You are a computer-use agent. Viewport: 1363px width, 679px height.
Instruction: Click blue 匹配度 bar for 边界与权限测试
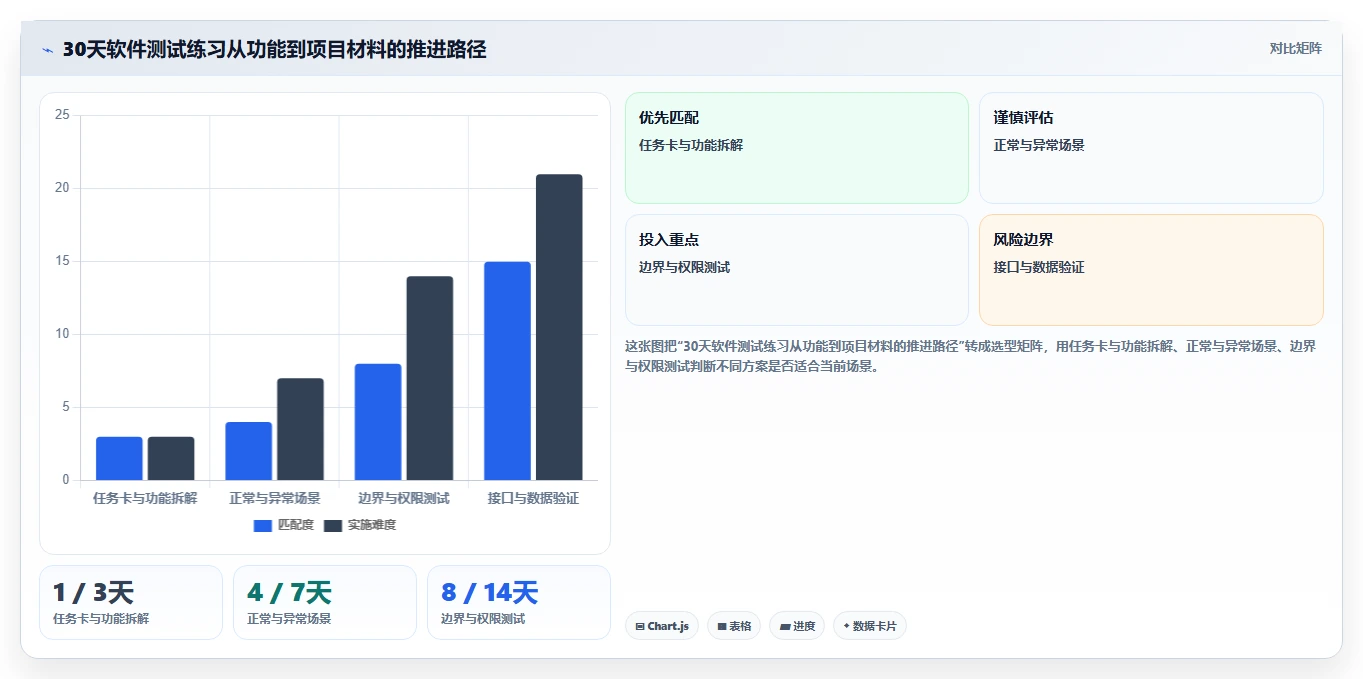[378, 422]
